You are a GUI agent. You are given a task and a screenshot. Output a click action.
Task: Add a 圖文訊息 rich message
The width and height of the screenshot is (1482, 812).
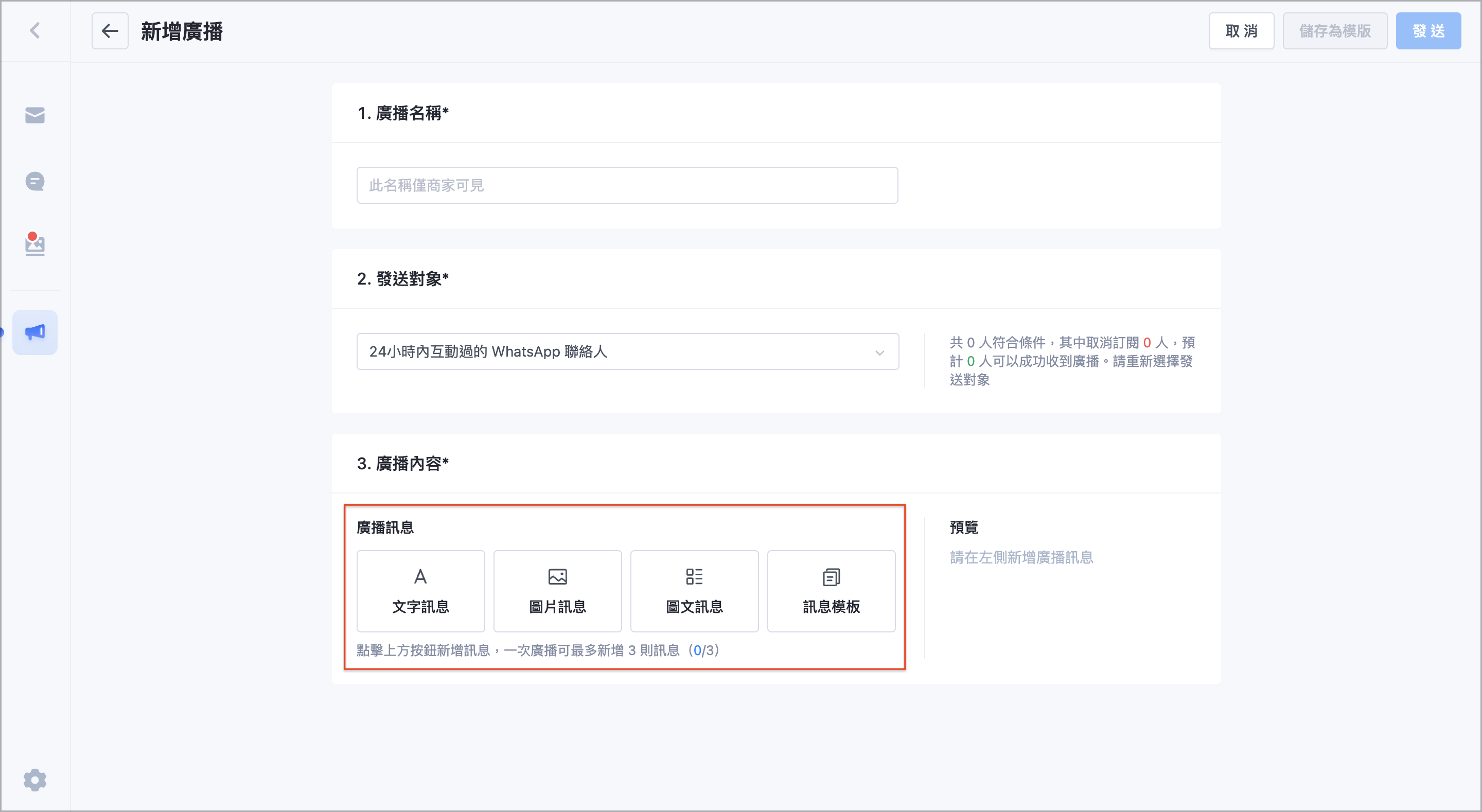point(694,591)
